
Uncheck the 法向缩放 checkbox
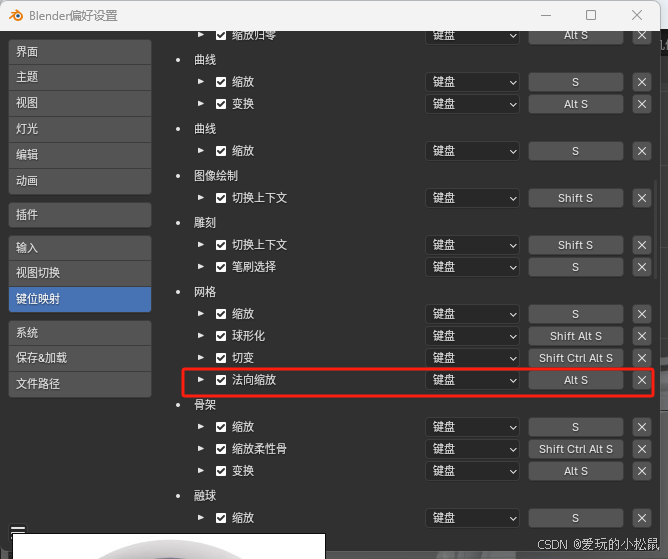[221, 380]
